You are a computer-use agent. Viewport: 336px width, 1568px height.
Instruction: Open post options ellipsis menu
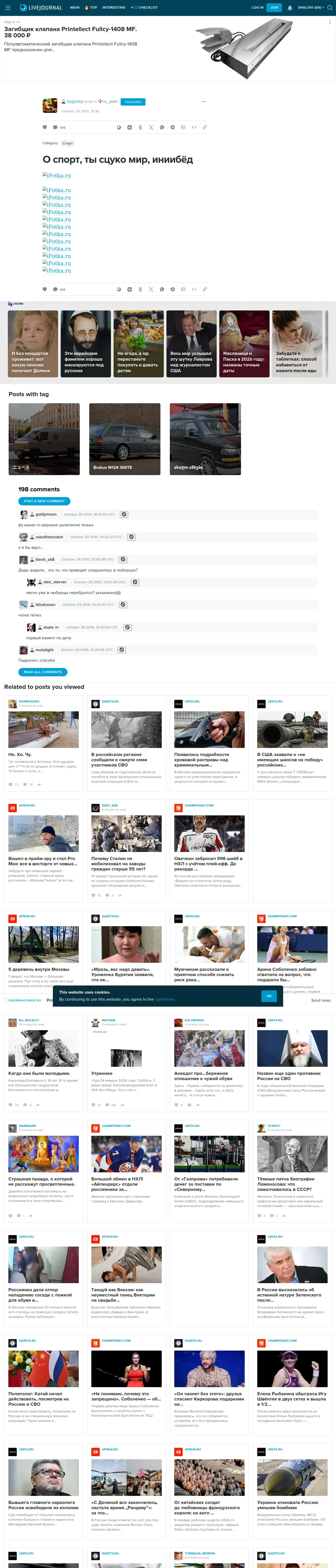point(203,102)
